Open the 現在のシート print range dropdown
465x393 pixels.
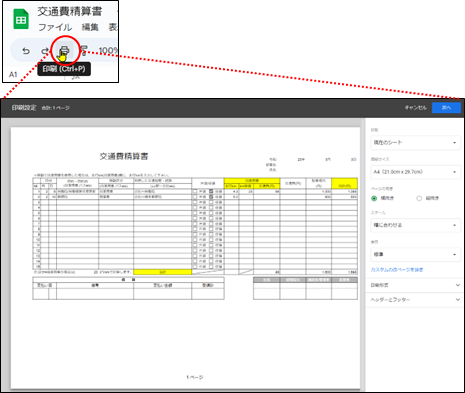[x=415, y=143]
